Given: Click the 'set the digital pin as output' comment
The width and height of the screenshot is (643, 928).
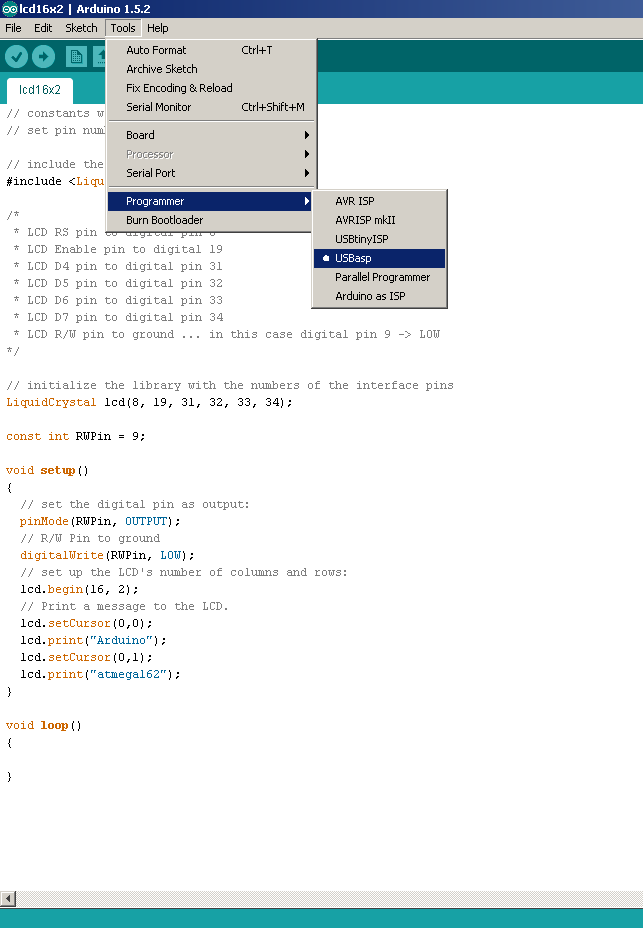Looking at the screenshot, I should (135, 504).
